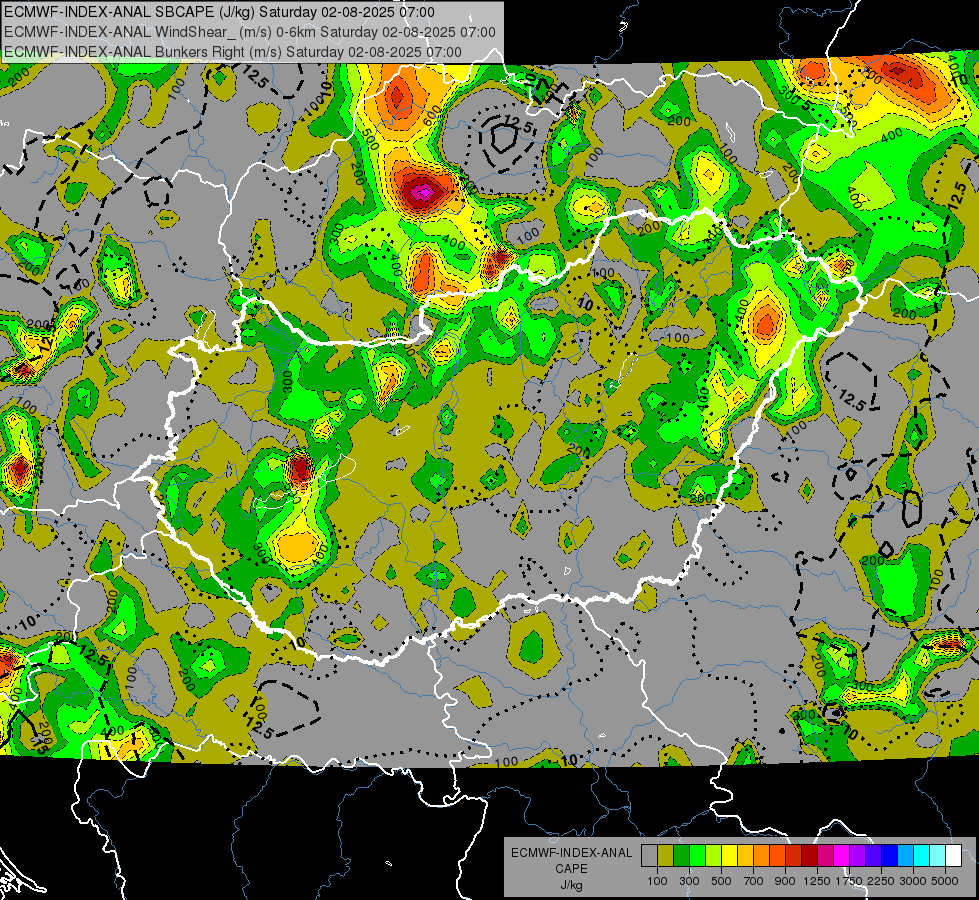The height and width of the screenshot is (900, 979).
Task: Click the 1250 legend scale value
Action: (x=817, y=881)
